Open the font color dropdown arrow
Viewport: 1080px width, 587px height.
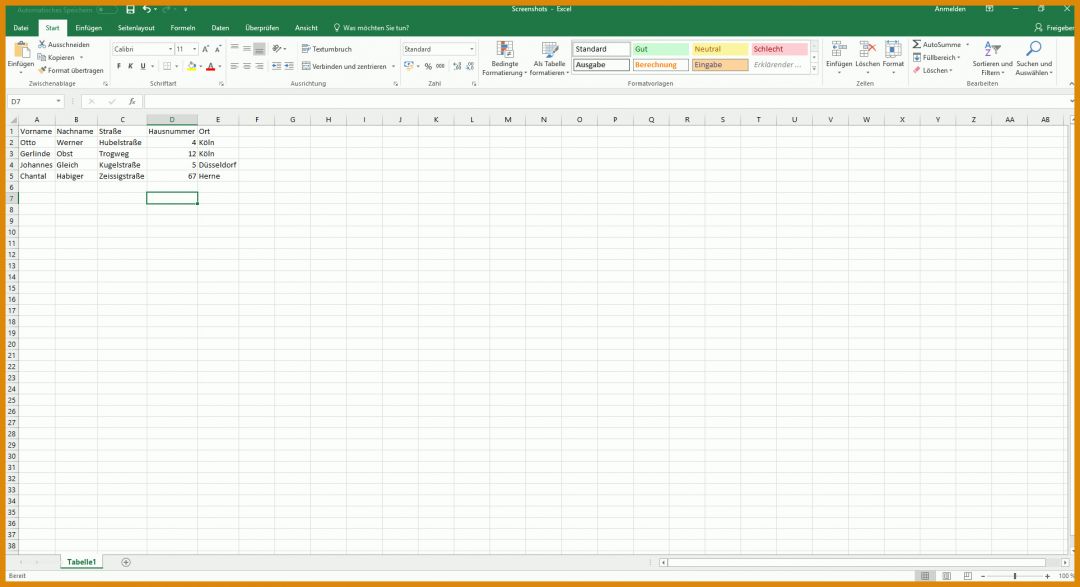click(220, 67)
